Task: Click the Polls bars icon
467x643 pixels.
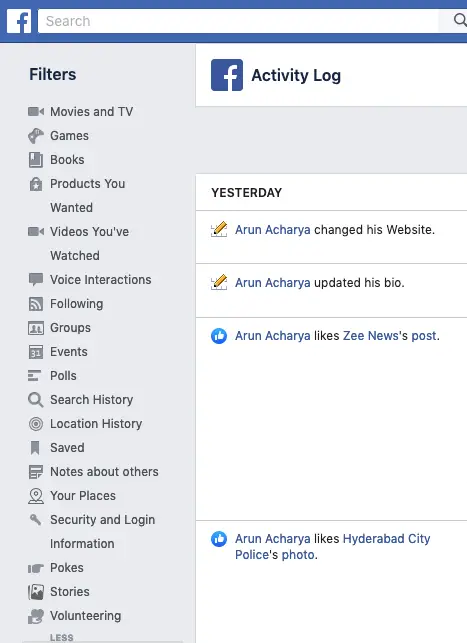Action: pyautogui.click(x=34, y=376)
